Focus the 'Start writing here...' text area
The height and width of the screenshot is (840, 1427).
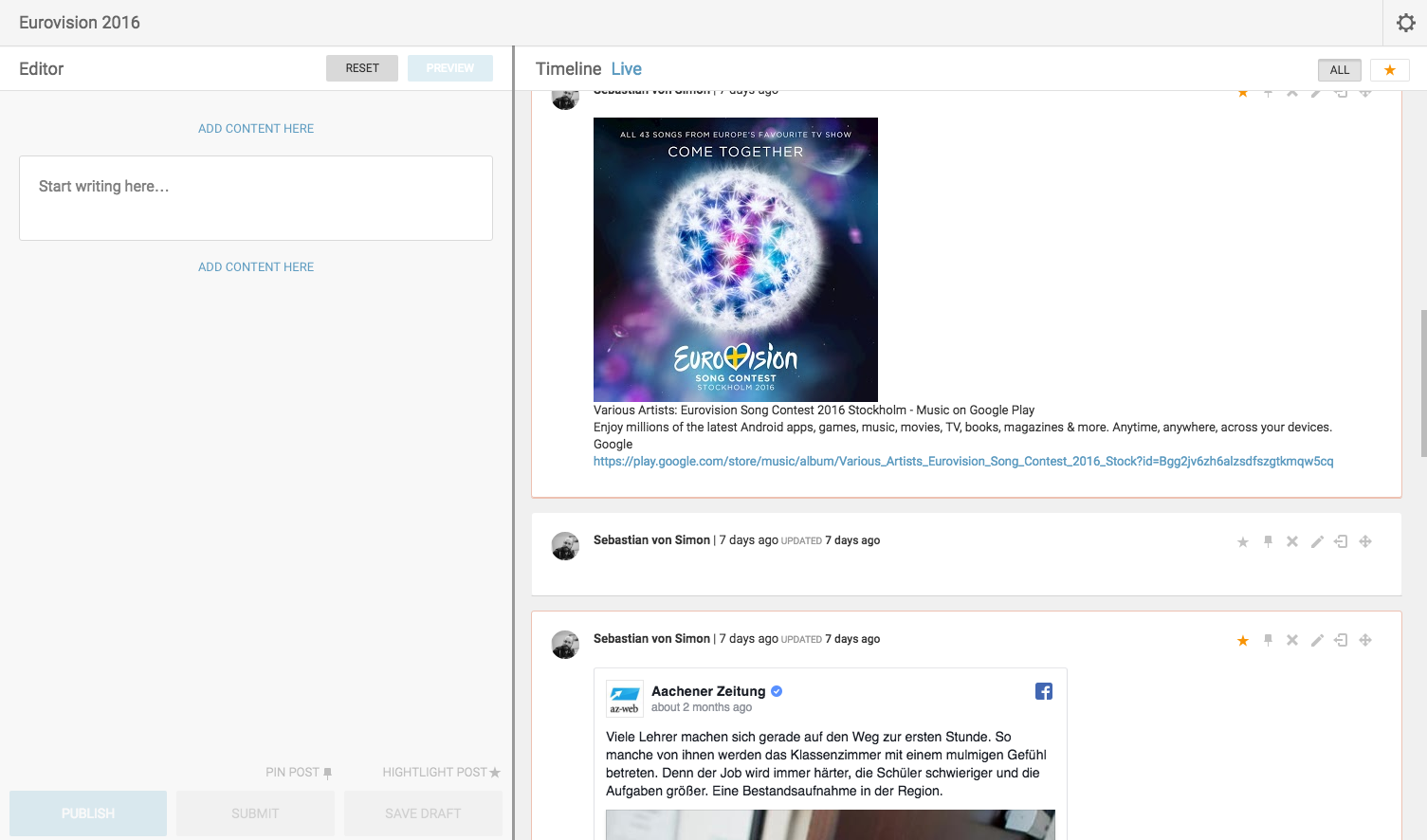tap(256, 198)
